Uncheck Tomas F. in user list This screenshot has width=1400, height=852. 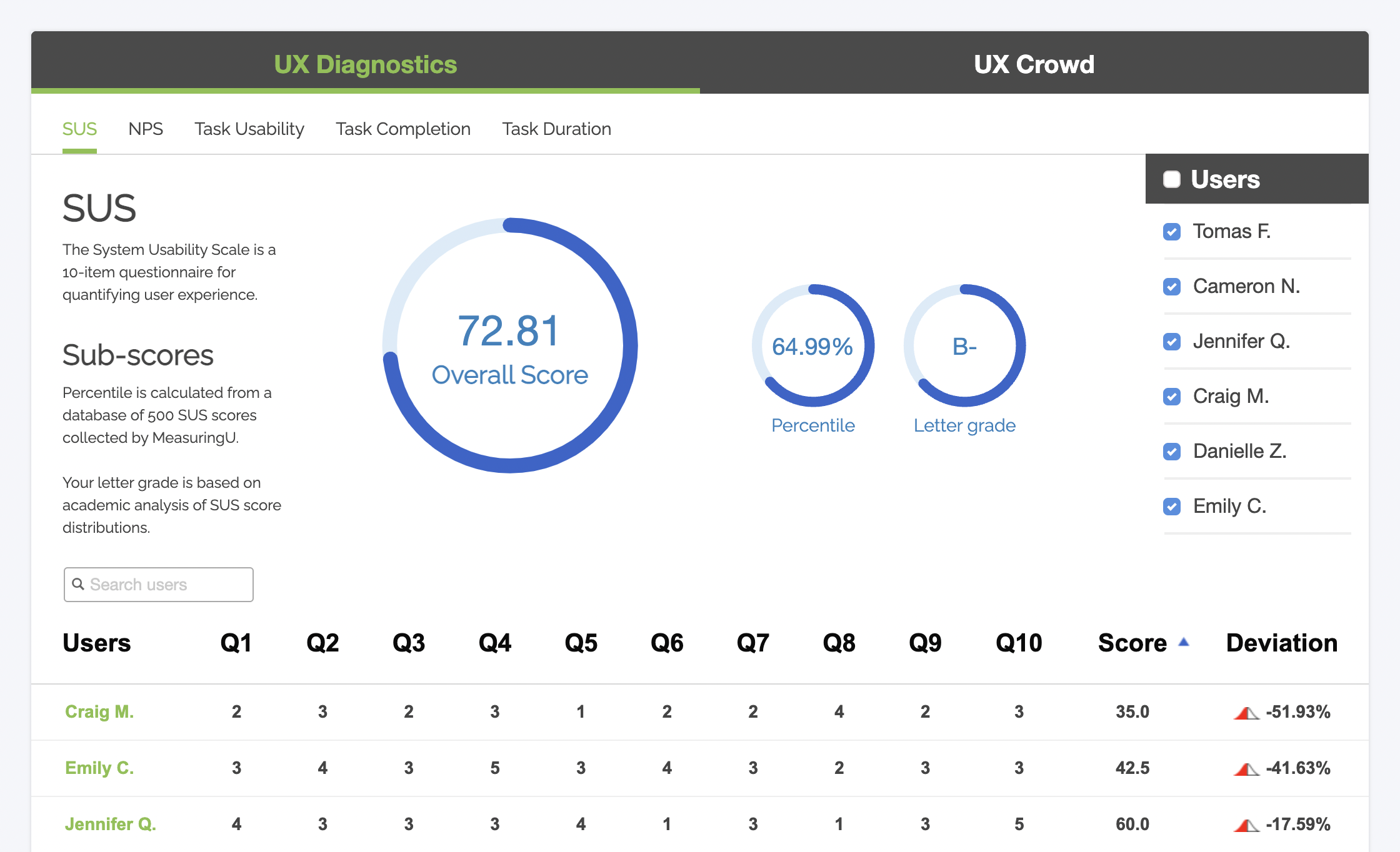1172,232
